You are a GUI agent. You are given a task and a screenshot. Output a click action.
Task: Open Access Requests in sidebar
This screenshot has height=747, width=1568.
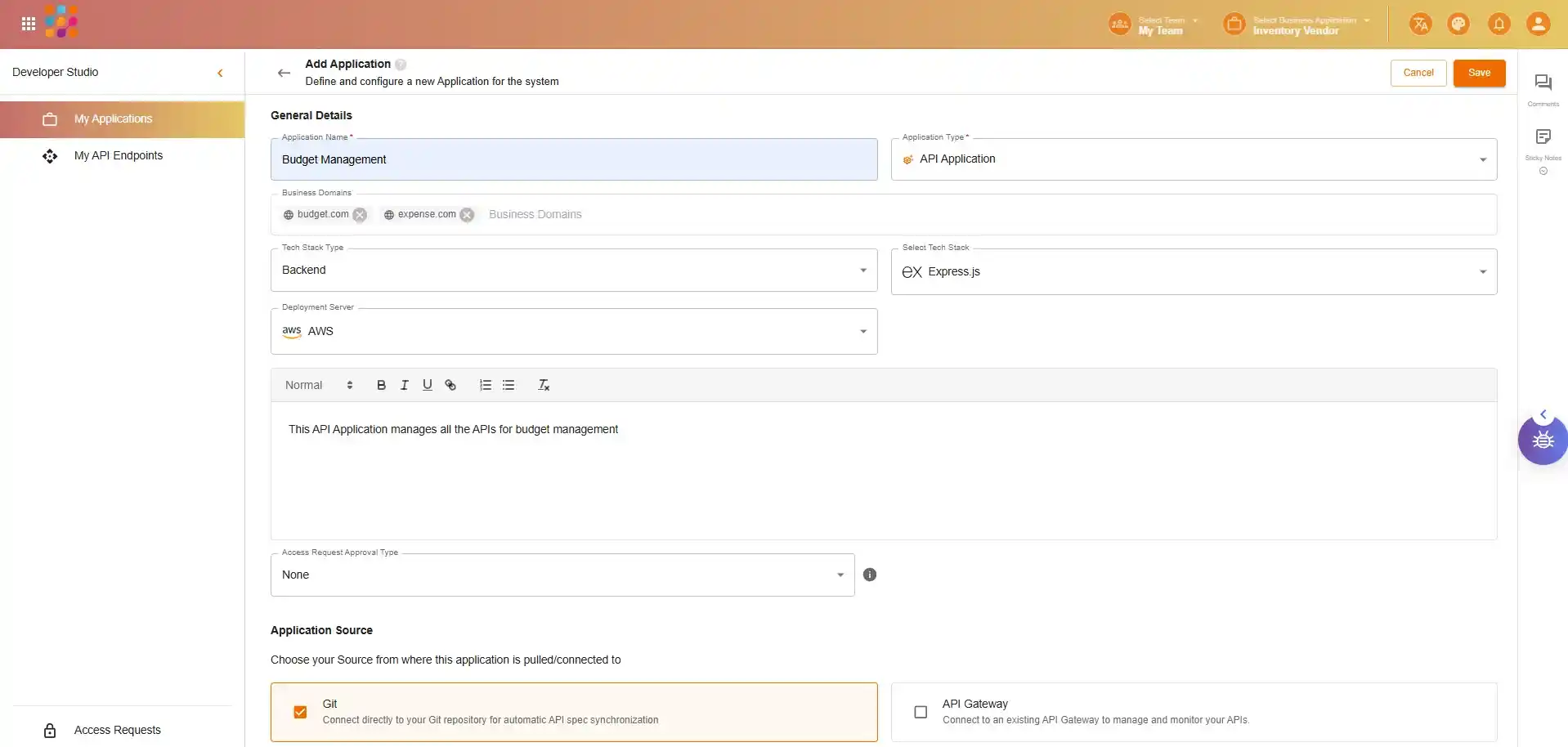pyautogui.click(x=117, y=730)
